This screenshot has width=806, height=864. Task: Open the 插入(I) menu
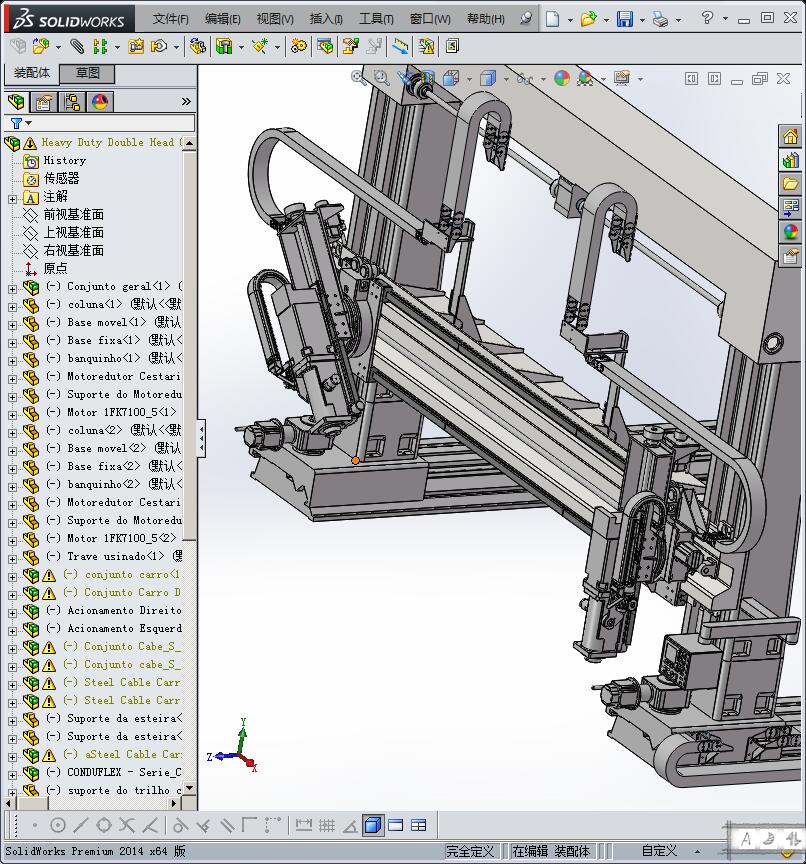[x=326, y=19]
